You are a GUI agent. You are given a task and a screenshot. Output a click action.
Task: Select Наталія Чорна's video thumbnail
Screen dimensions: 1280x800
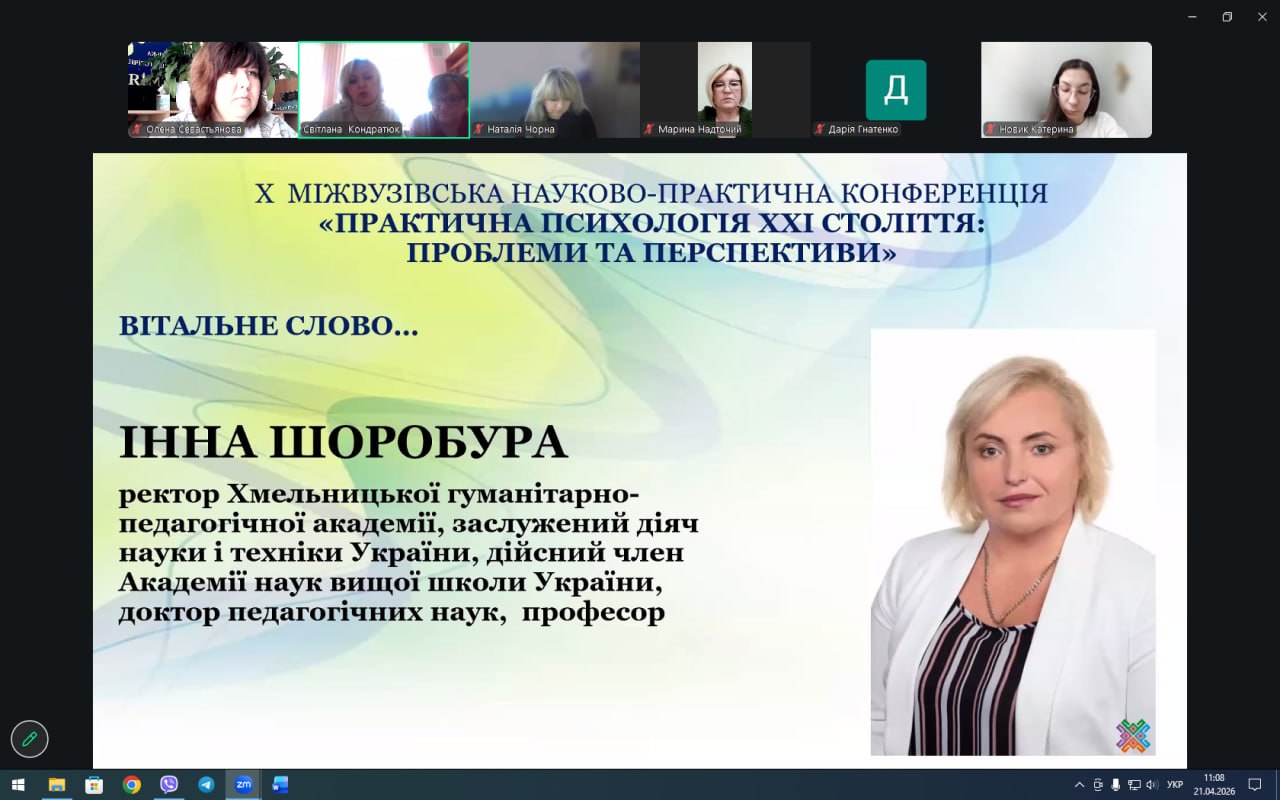pos(555,89)
